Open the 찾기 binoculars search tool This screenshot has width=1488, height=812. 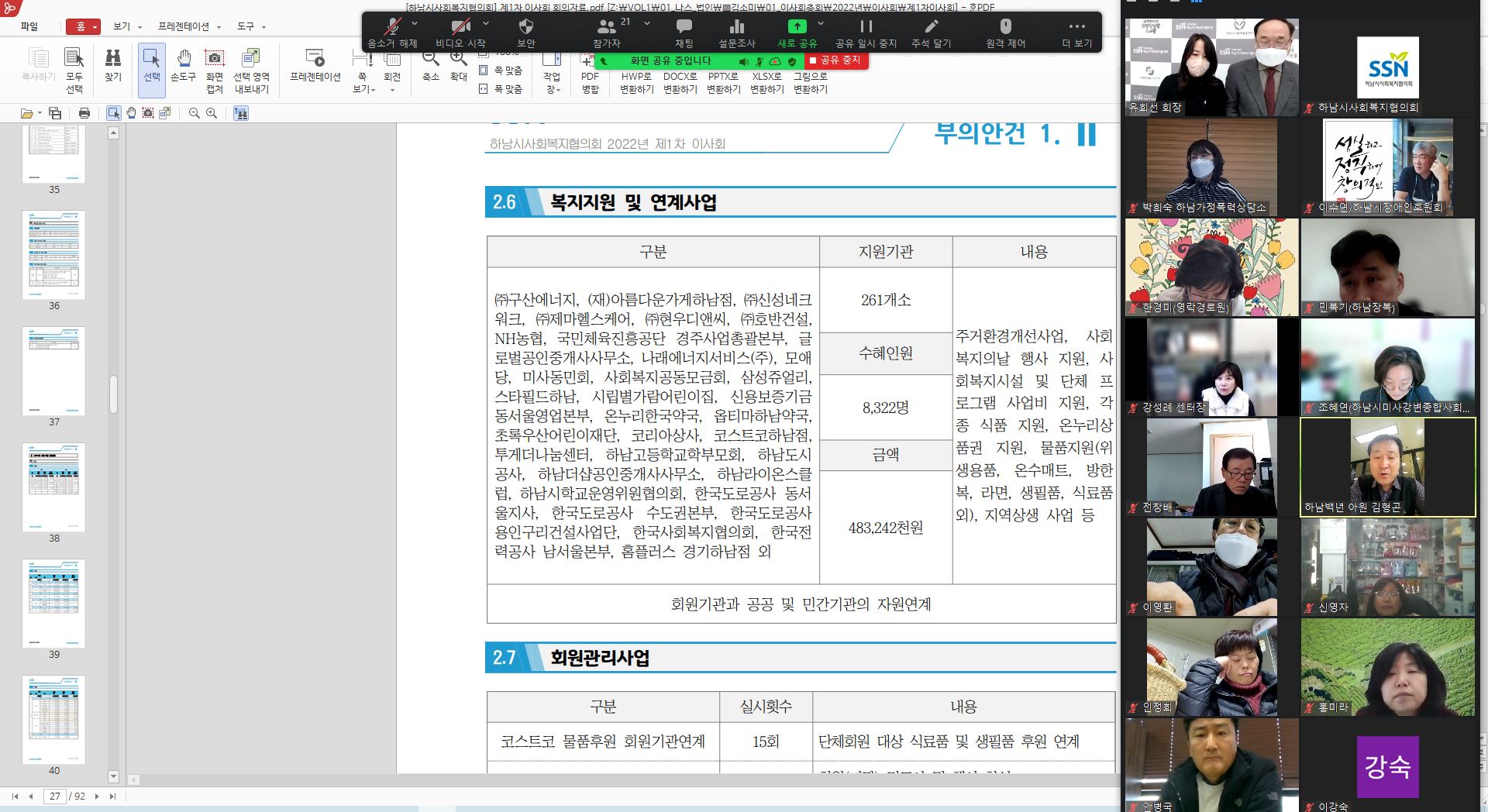pyautogui.click(x=113, y=65)
